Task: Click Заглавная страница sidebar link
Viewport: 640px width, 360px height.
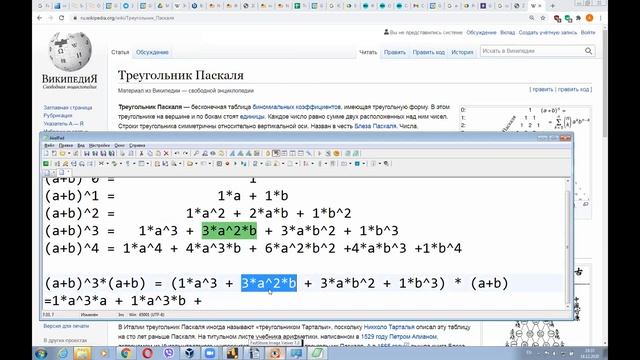Action: point(68,108)
